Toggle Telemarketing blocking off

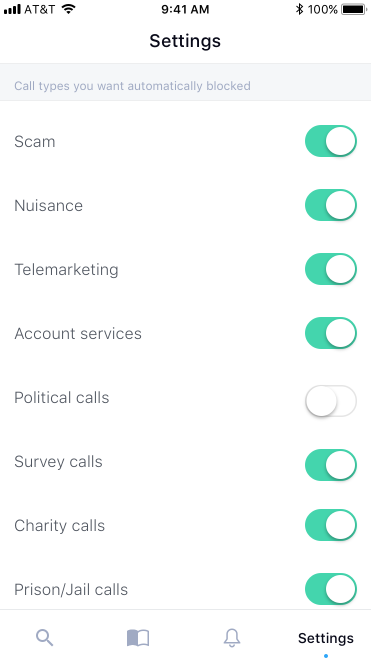coord(331,269)
